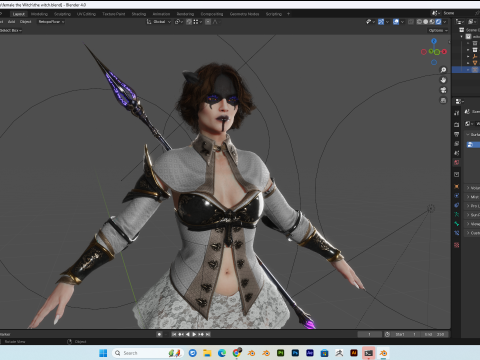Open the snapping options dropdown
Viewport: 480px width, 360px height.
click(198, 22)
